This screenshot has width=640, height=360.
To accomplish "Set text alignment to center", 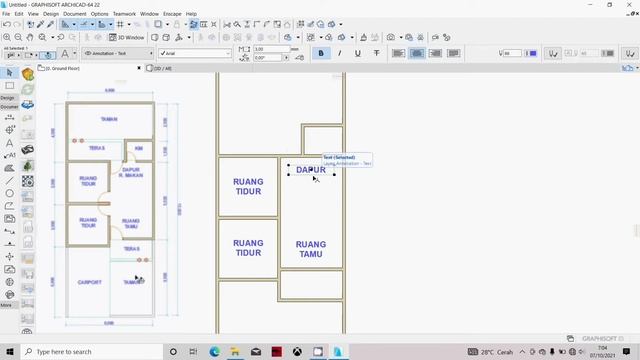I will tap(417, 53).
